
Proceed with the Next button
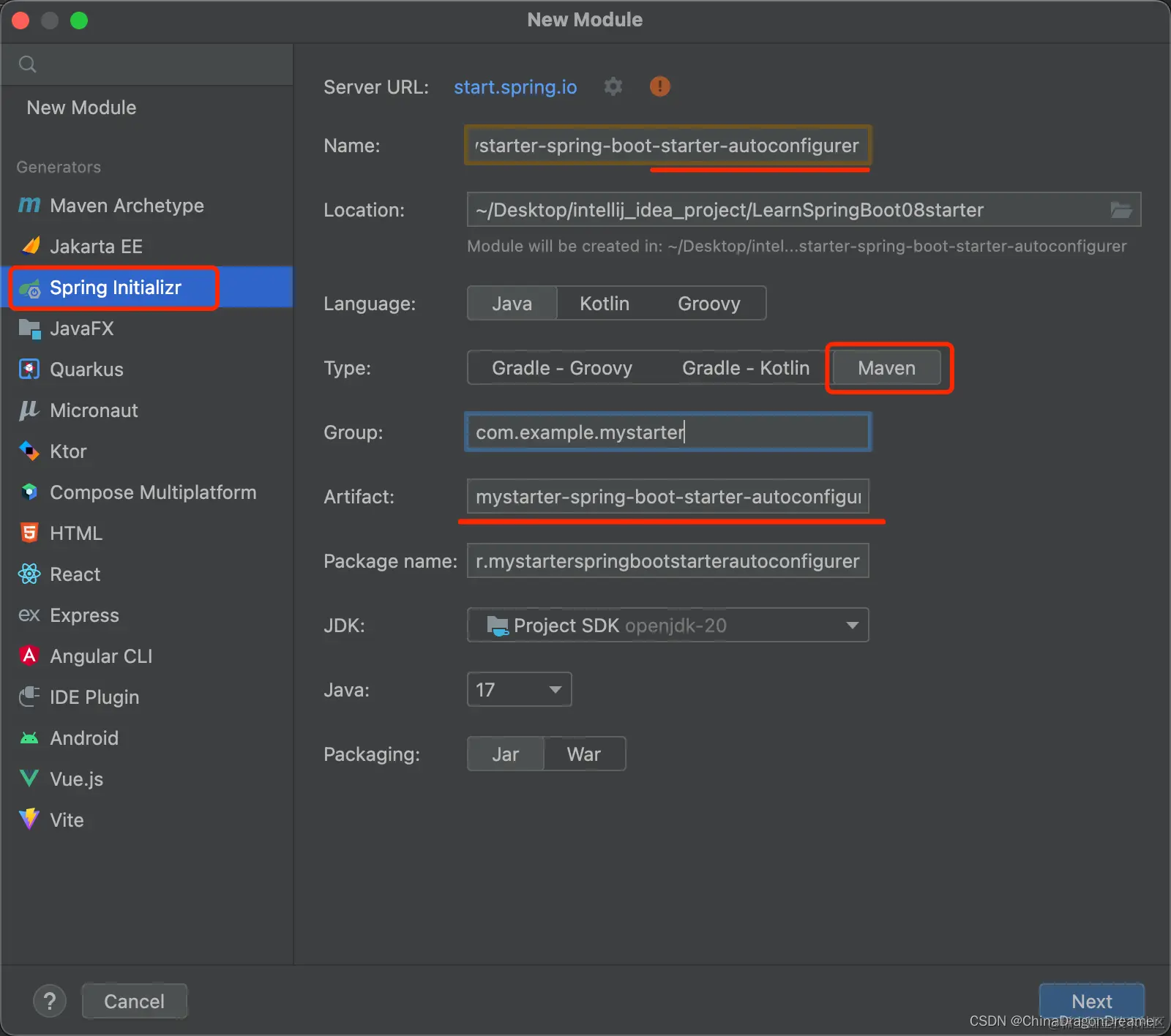(x=1092, y=1001)
